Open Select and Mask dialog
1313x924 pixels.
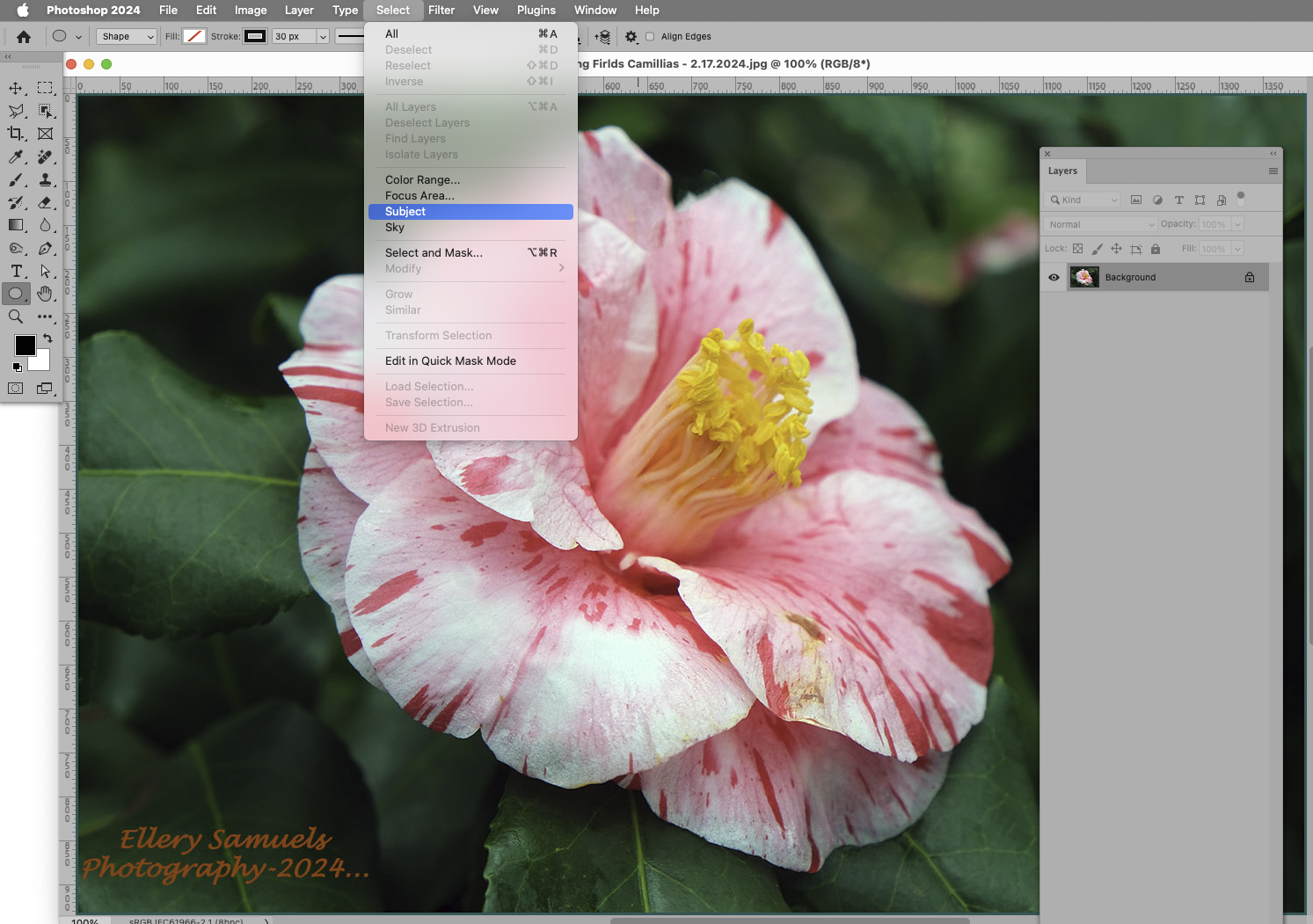tap(434, 252)
